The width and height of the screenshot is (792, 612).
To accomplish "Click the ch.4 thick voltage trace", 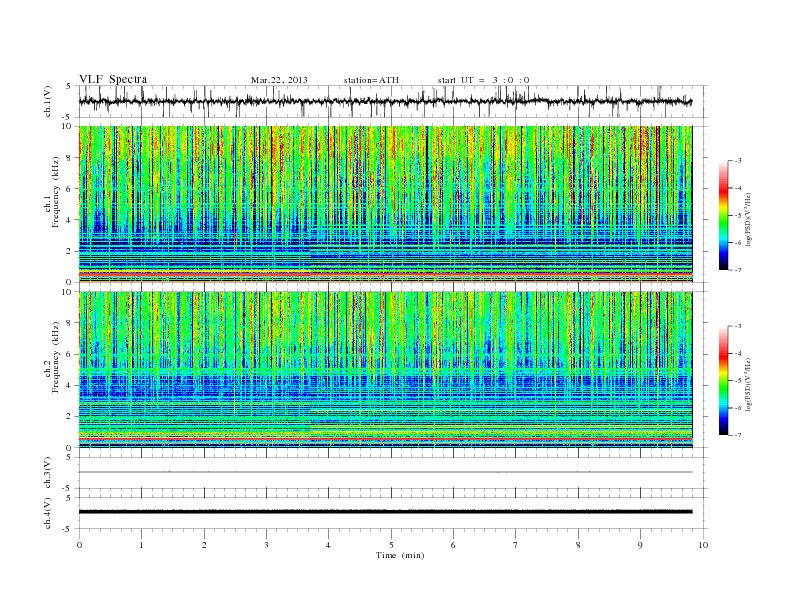I will coord(385,512).
